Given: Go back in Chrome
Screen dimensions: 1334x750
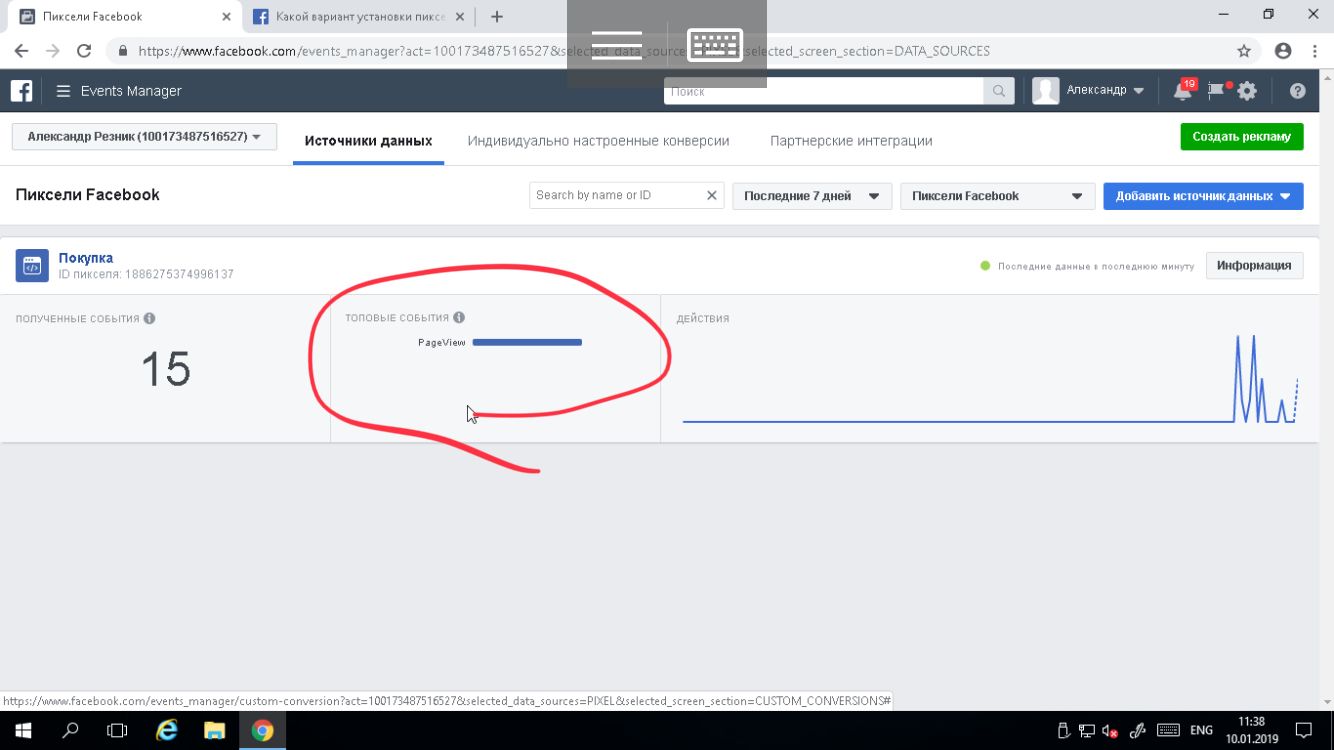Looking at the screenshot, I should pyautogui.click(x=22, y=51).
